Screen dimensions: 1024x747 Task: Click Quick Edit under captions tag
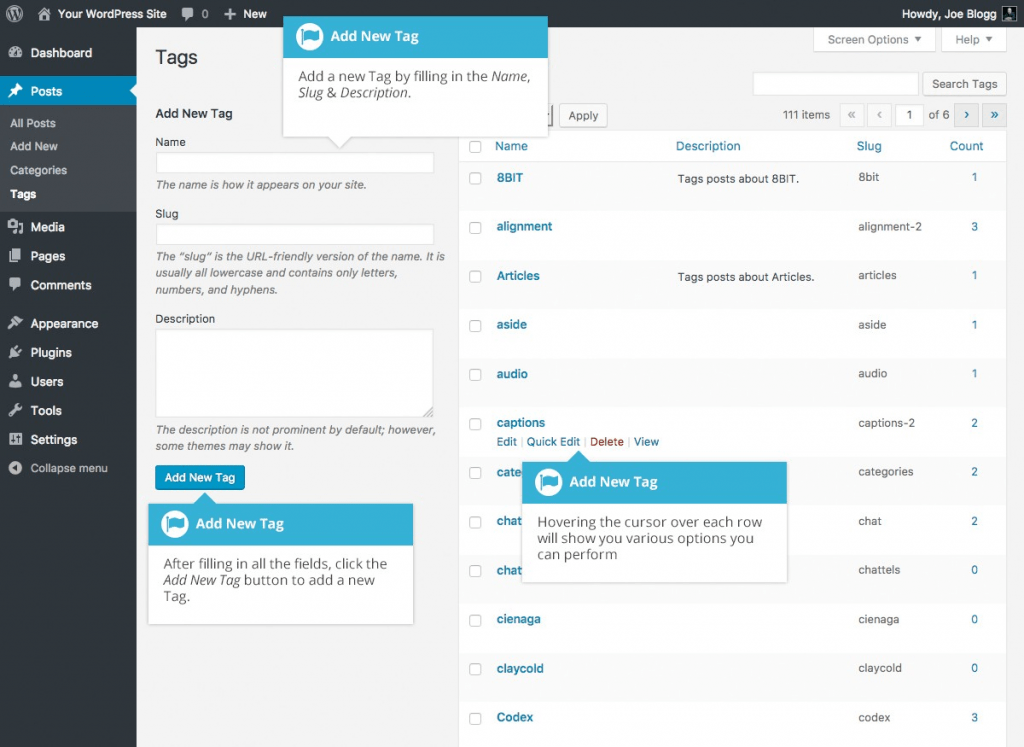coord(553,442)
